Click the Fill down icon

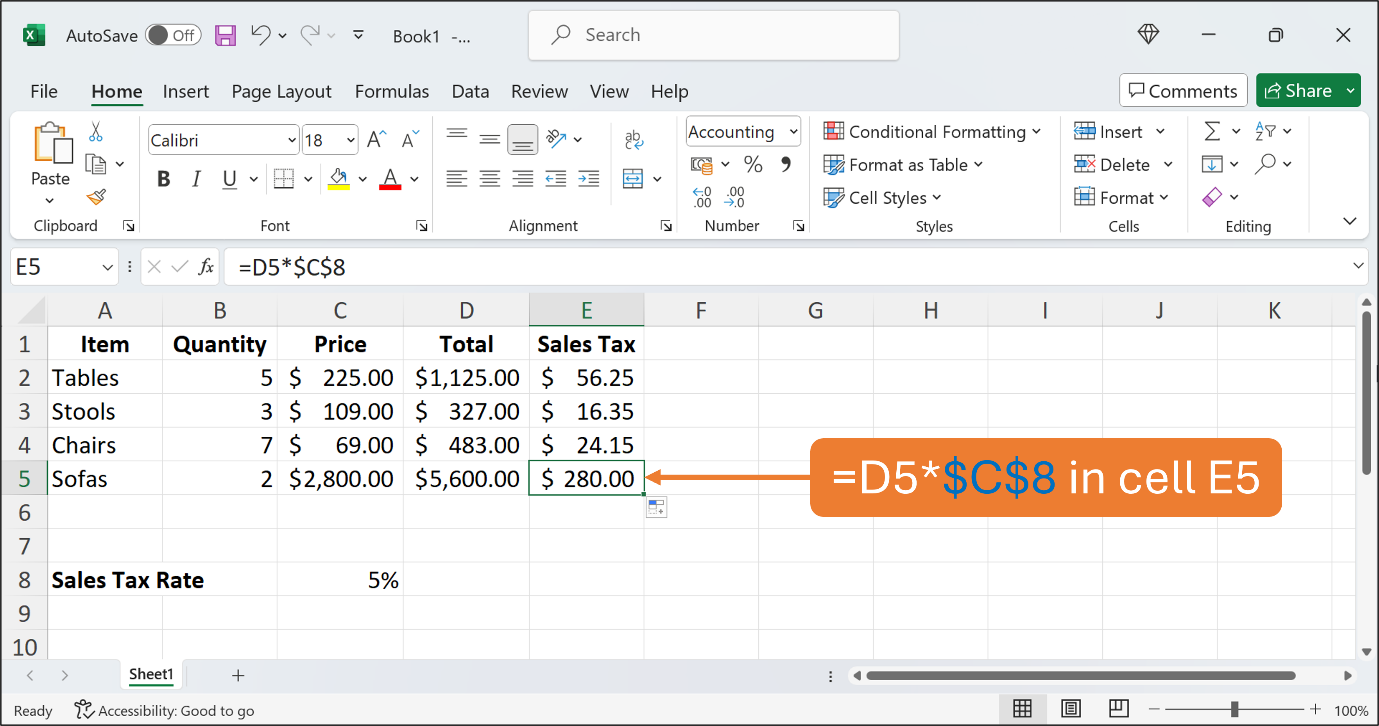[1212, 164]
